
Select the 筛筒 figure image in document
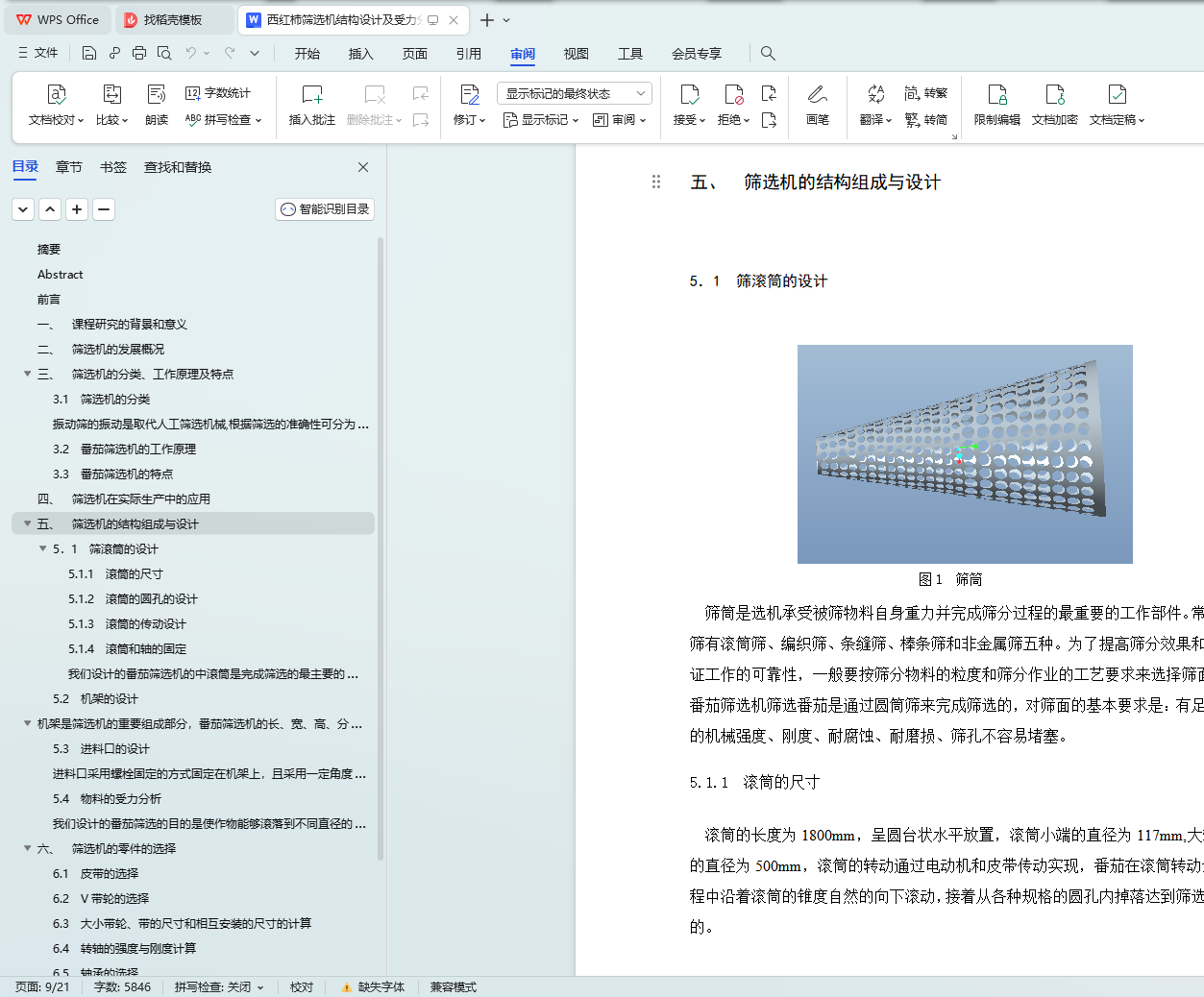[965, 454]
